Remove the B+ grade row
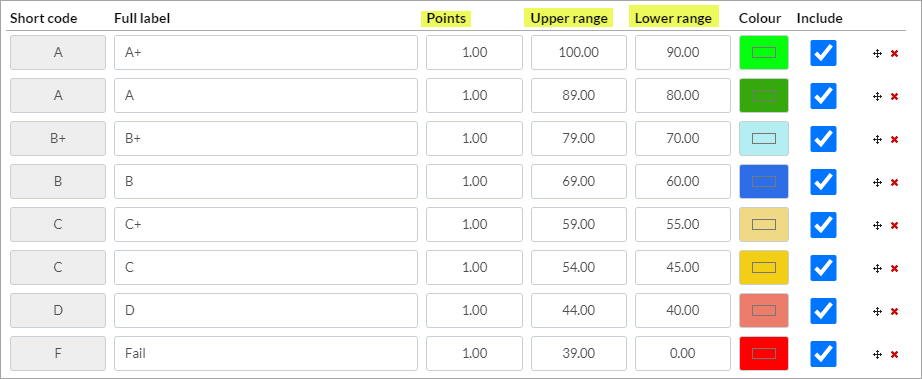 tap(894, 139)
